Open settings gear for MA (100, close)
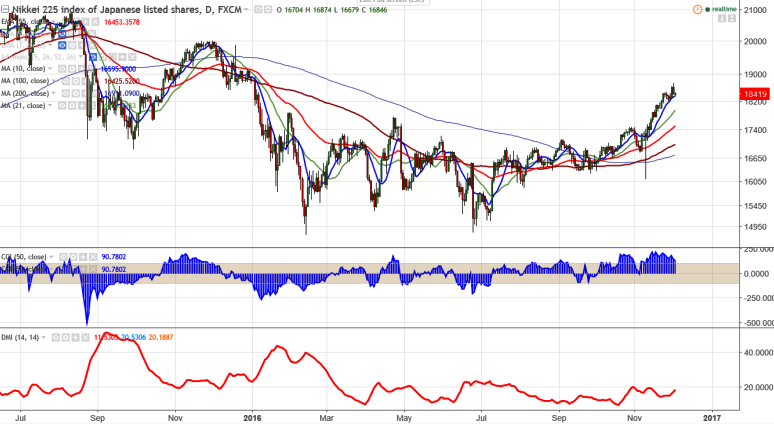The image size is (774, 424). click(76, 81)
